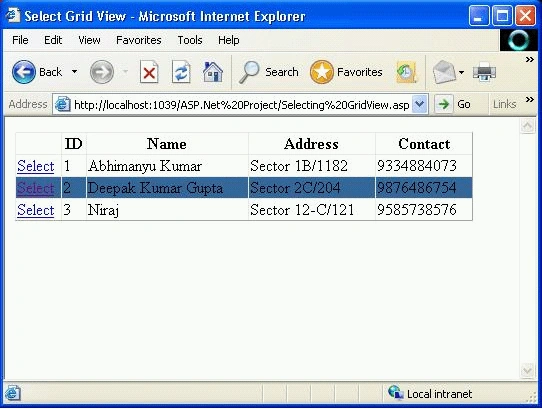542x409 pixels.
Task: Click the Local intranet zone icon
Action: [x=395, y=393]
